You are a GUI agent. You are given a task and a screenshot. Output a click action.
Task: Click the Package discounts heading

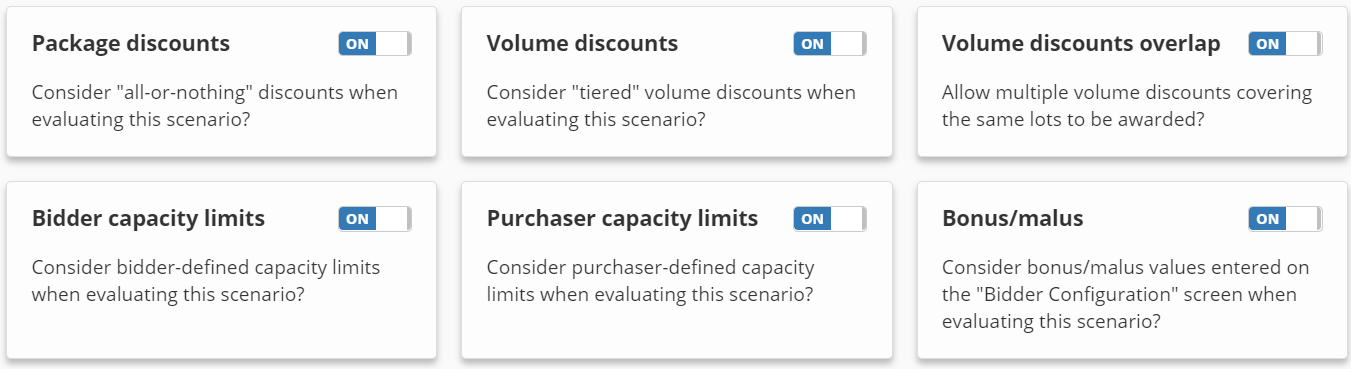(x=131, y=44)
